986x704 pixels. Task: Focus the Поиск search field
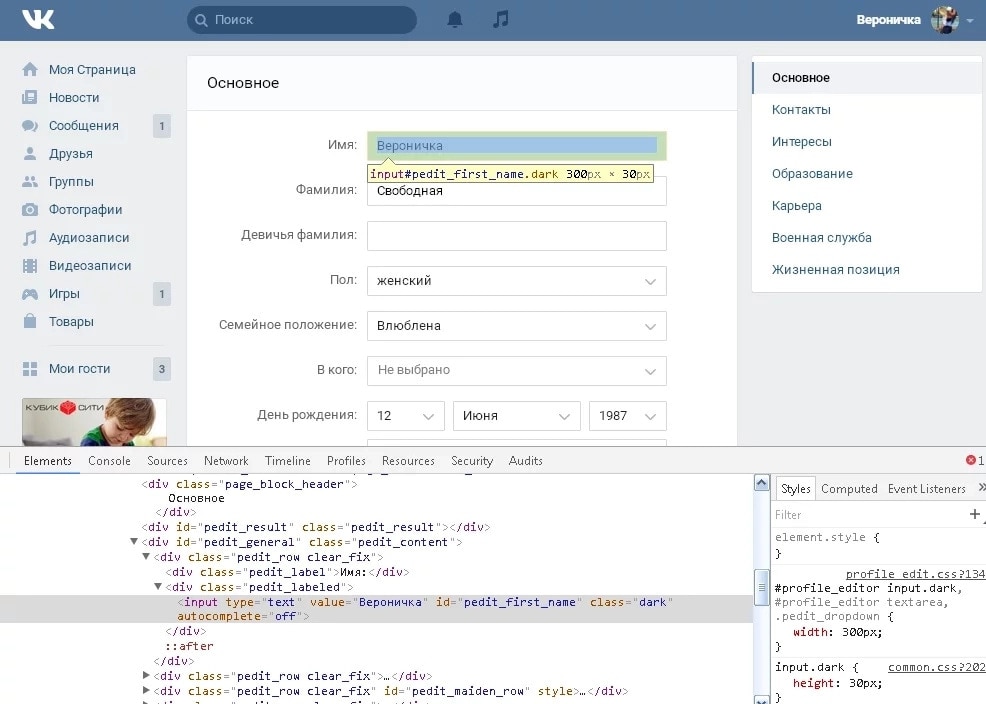coord(302,20)
